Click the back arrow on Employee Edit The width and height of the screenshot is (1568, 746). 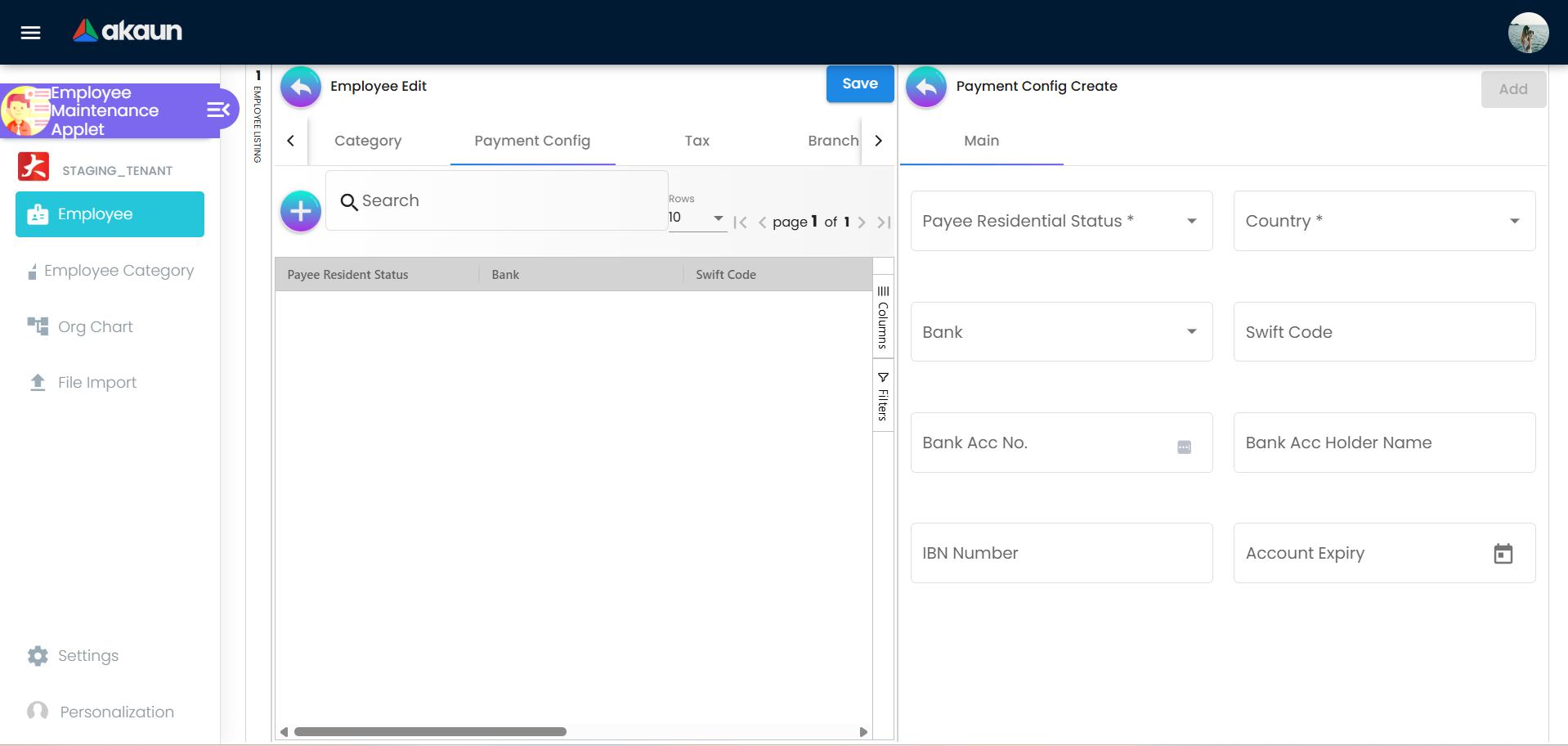[x=300, y=87]
